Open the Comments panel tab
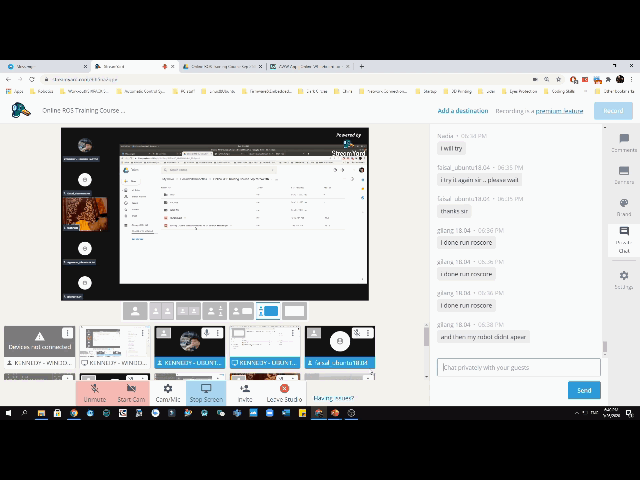640x480 pixels. click(x=624, y=143)
